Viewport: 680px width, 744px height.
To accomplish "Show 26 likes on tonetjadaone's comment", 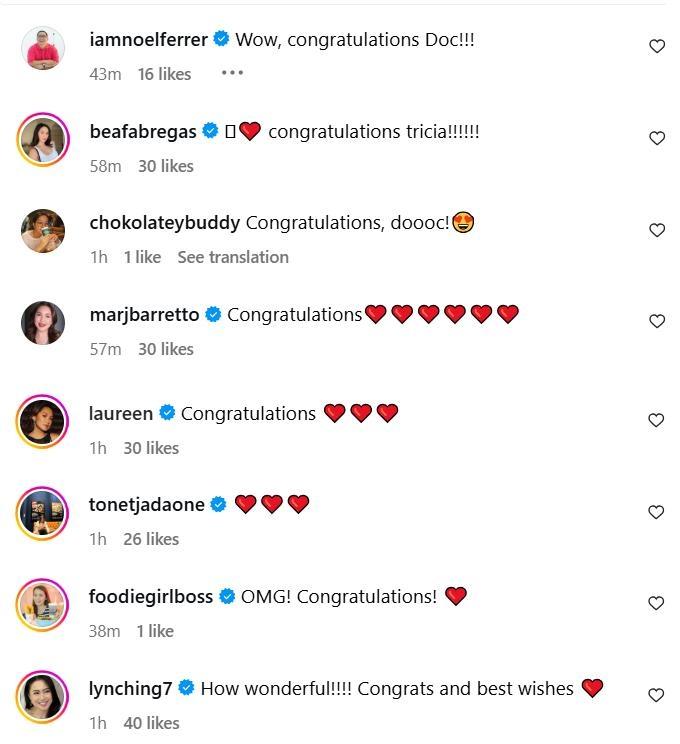I will [151, 539].
